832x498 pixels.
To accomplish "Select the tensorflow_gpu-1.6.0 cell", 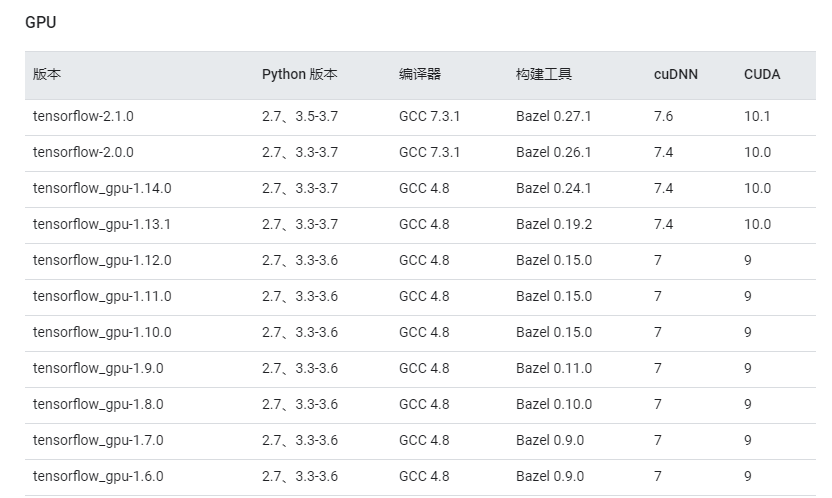I will pyautogui.click(x=98, y=477).
